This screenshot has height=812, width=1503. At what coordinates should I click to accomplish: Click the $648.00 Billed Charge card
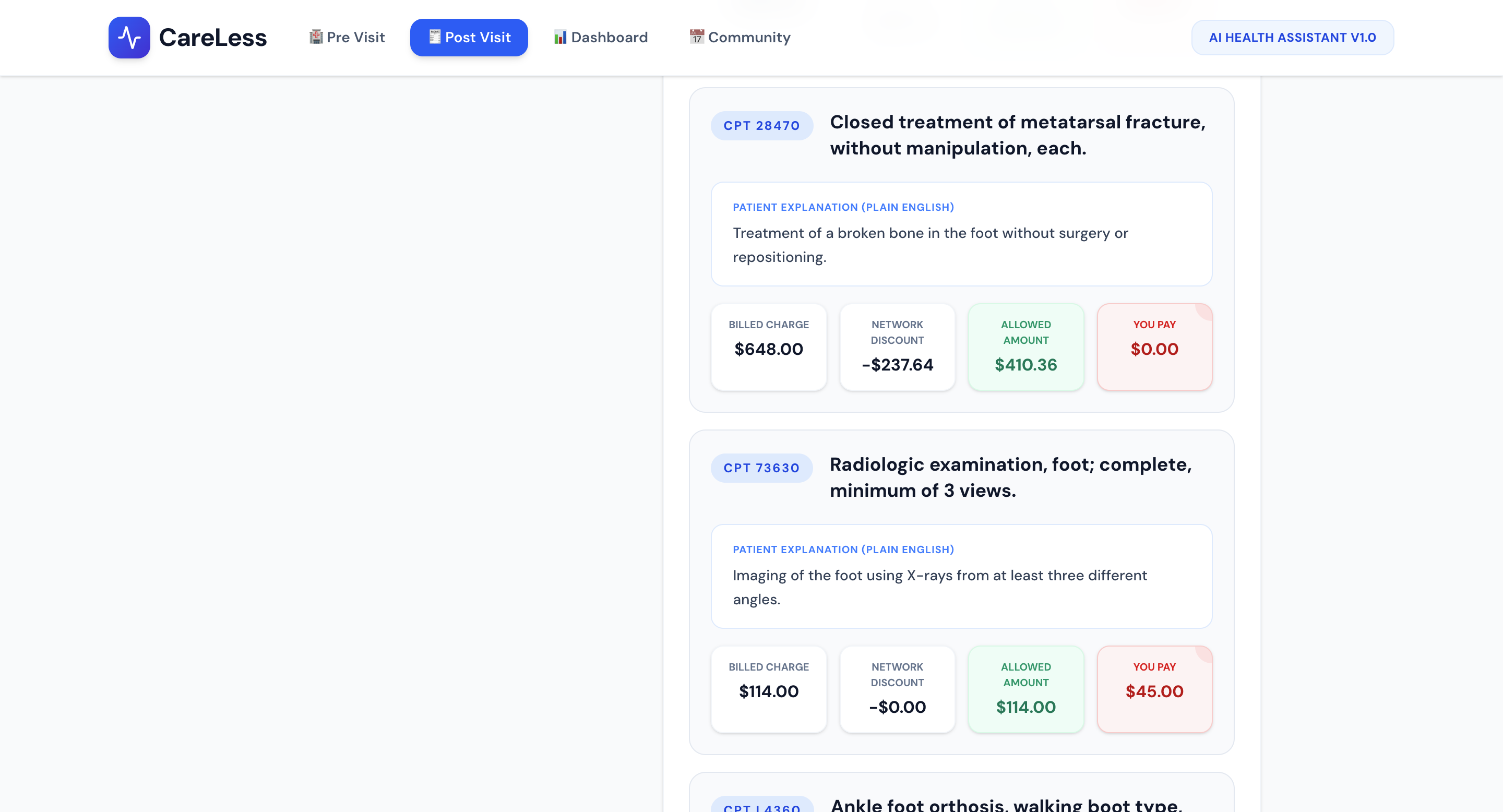[768, 347]
